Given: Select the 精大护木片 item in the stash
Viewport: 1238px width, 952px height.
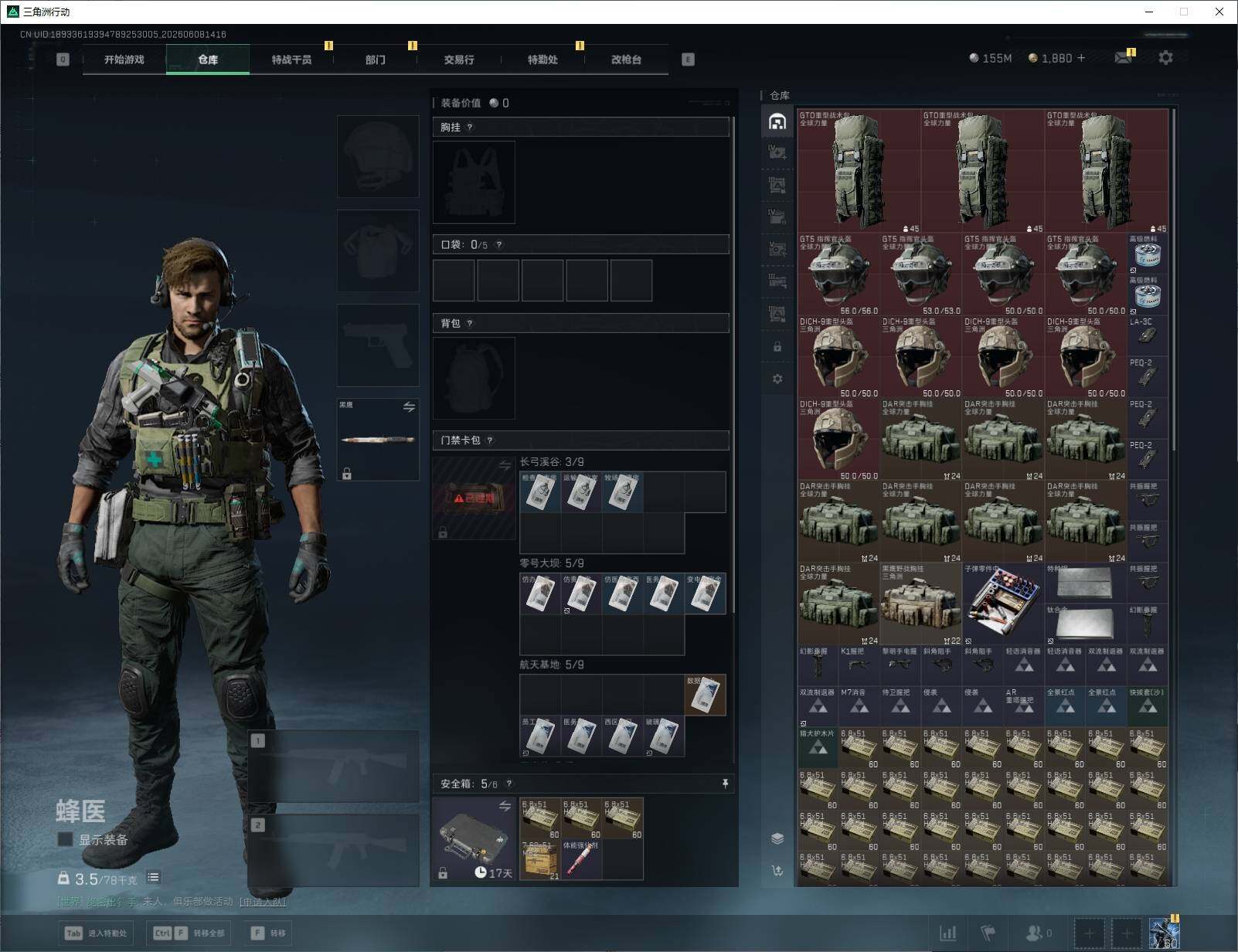Looking at the screenshot, I should [818, 748].
